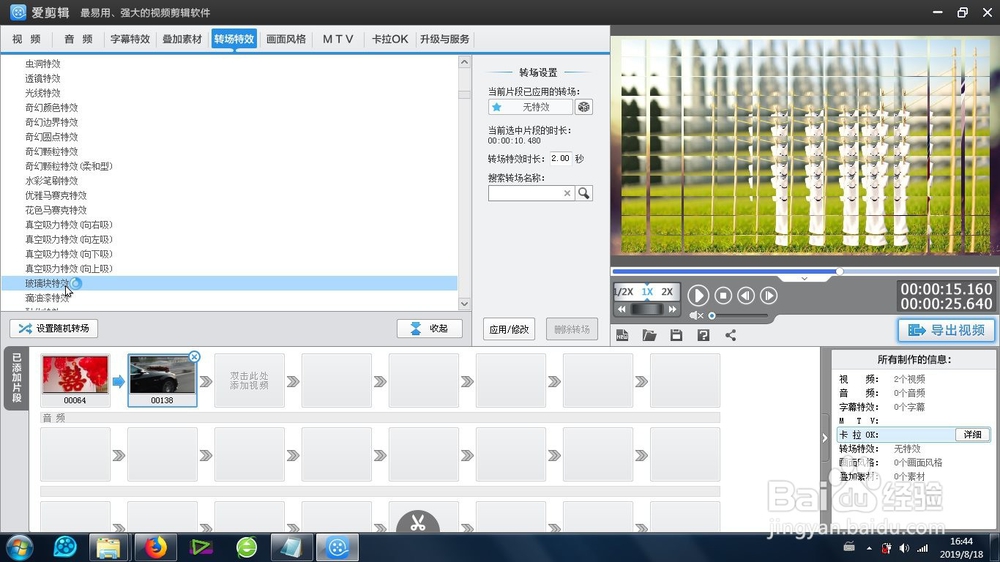The height and width of the screenshot is (562, 1000).
Task: Click the play button under the preview
Action: point(698,295)
